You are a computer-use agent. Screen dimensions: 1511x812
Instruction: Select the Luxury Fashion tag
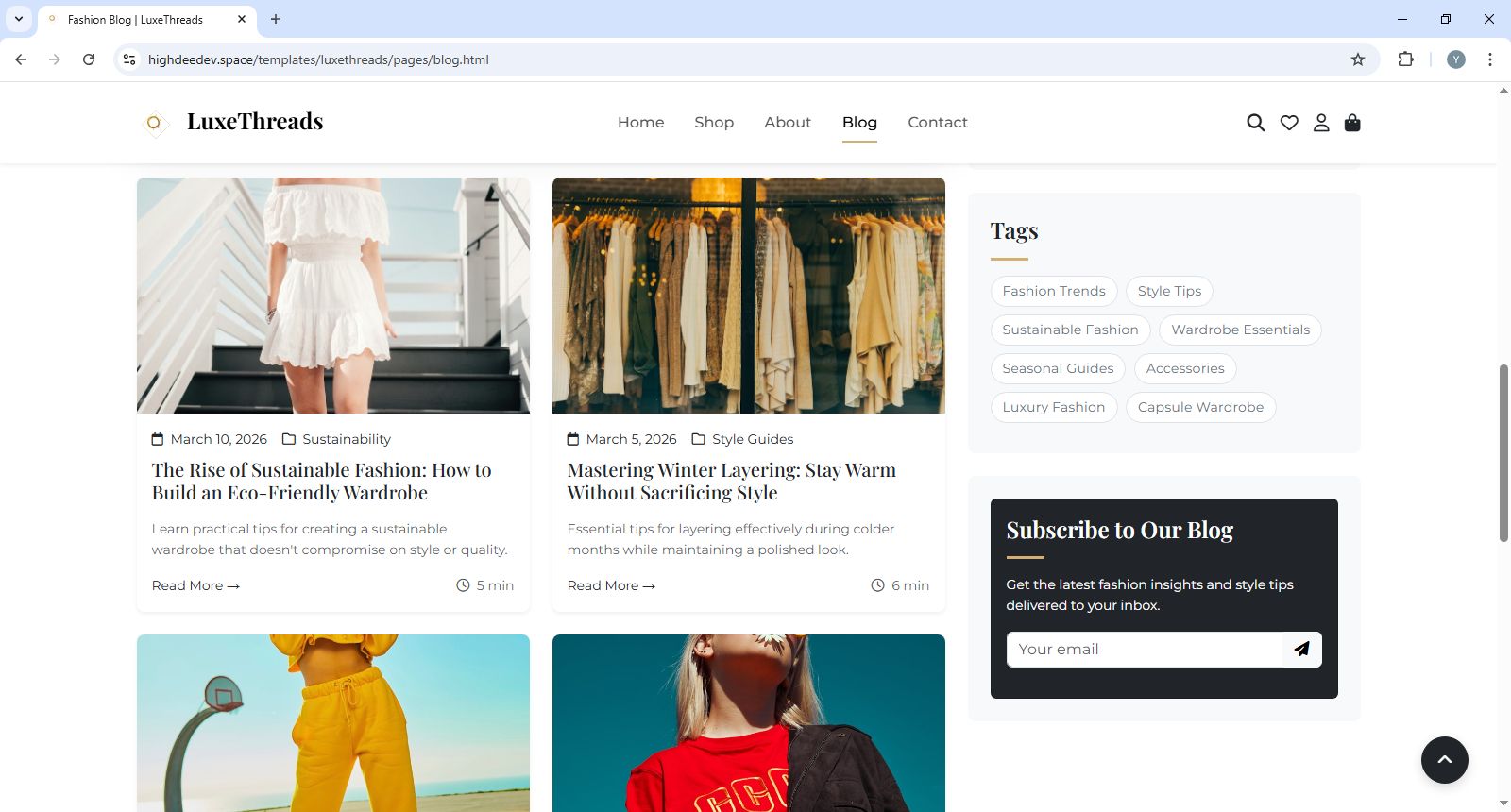click(x=1054, y=408)
